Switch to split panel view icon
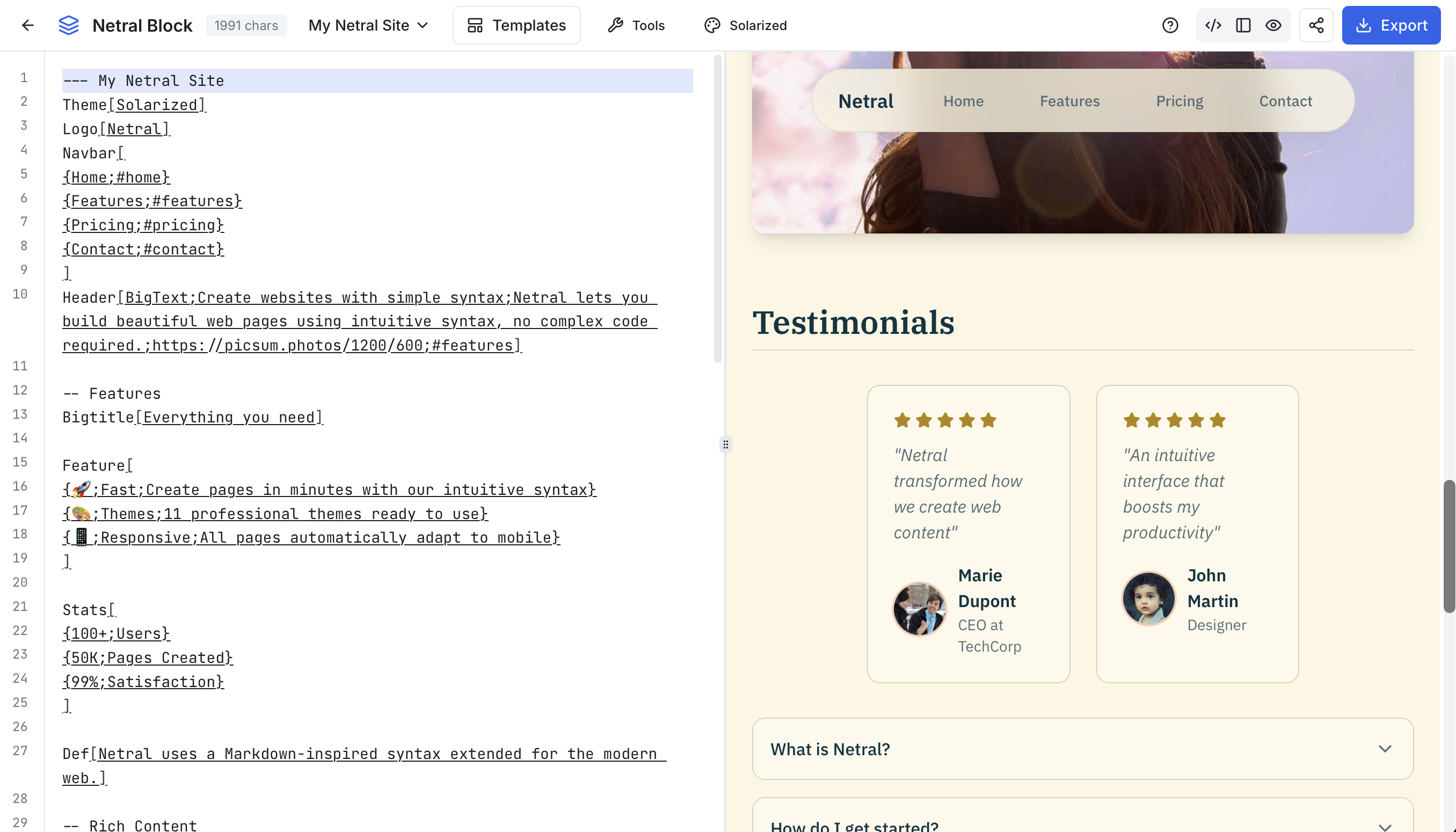Screen dimensions: 1456x832 pyautogui.click(x=1243, y=25)
